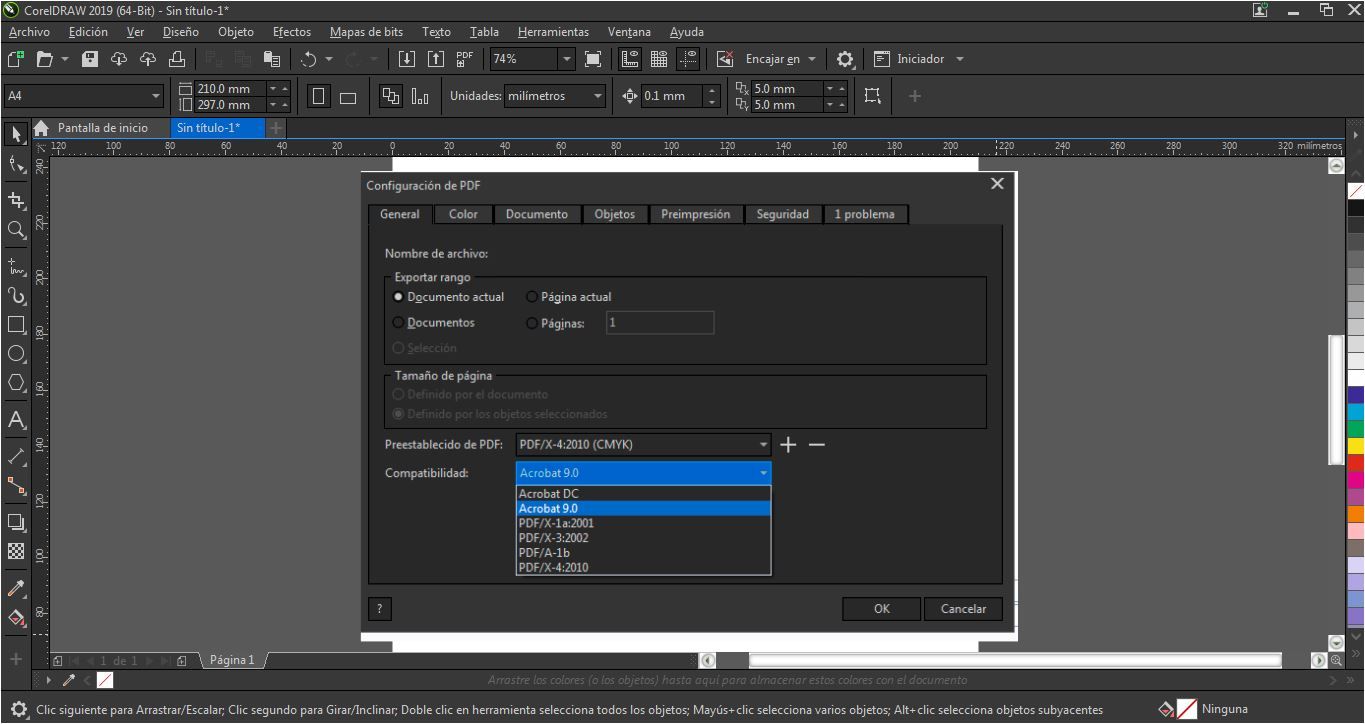This screenshot has width=1365, height=724.
Task: Select the Freehand drawing tool
Action: click(16, 266)
